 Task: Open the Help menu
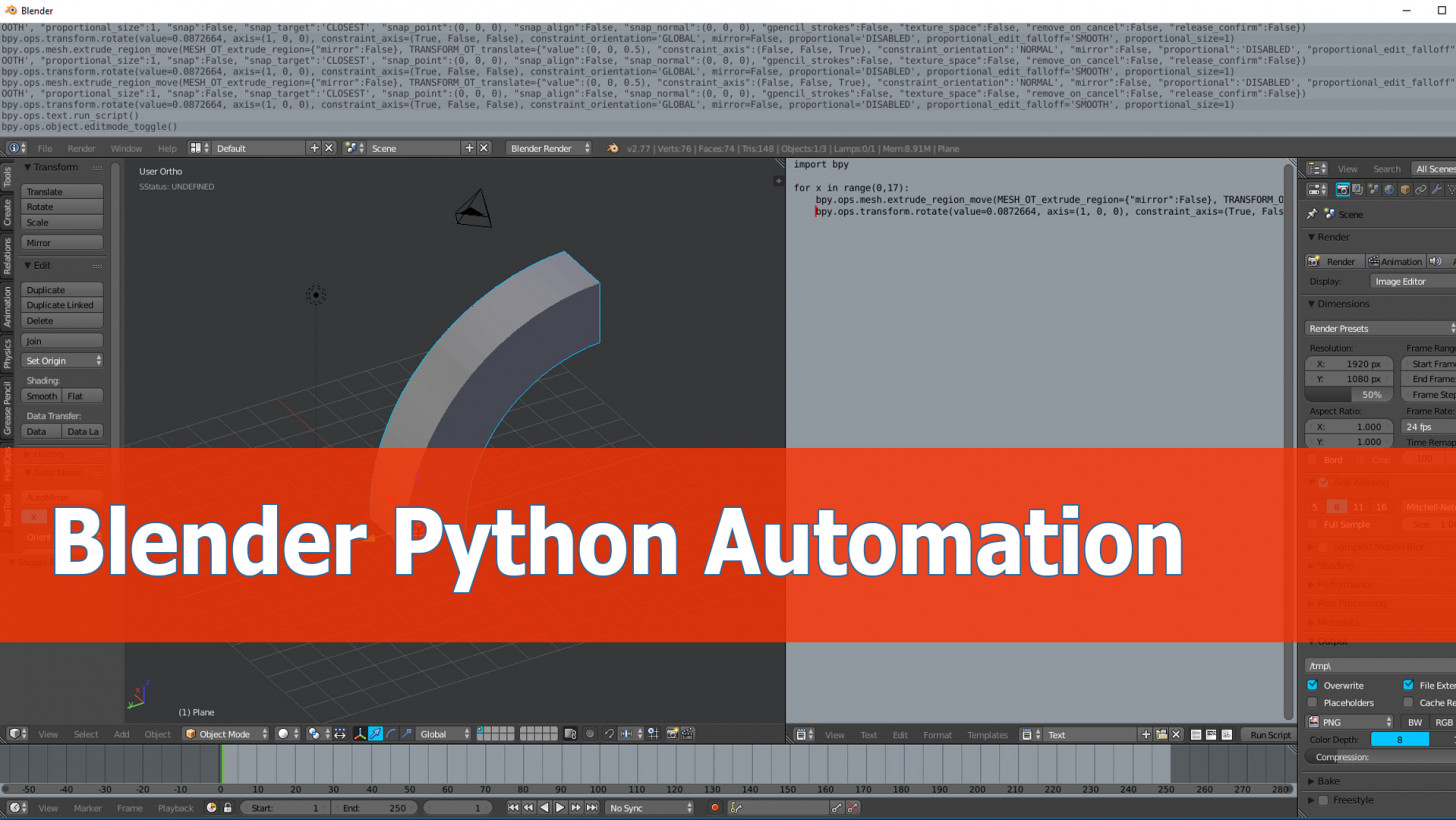point(167,148)
